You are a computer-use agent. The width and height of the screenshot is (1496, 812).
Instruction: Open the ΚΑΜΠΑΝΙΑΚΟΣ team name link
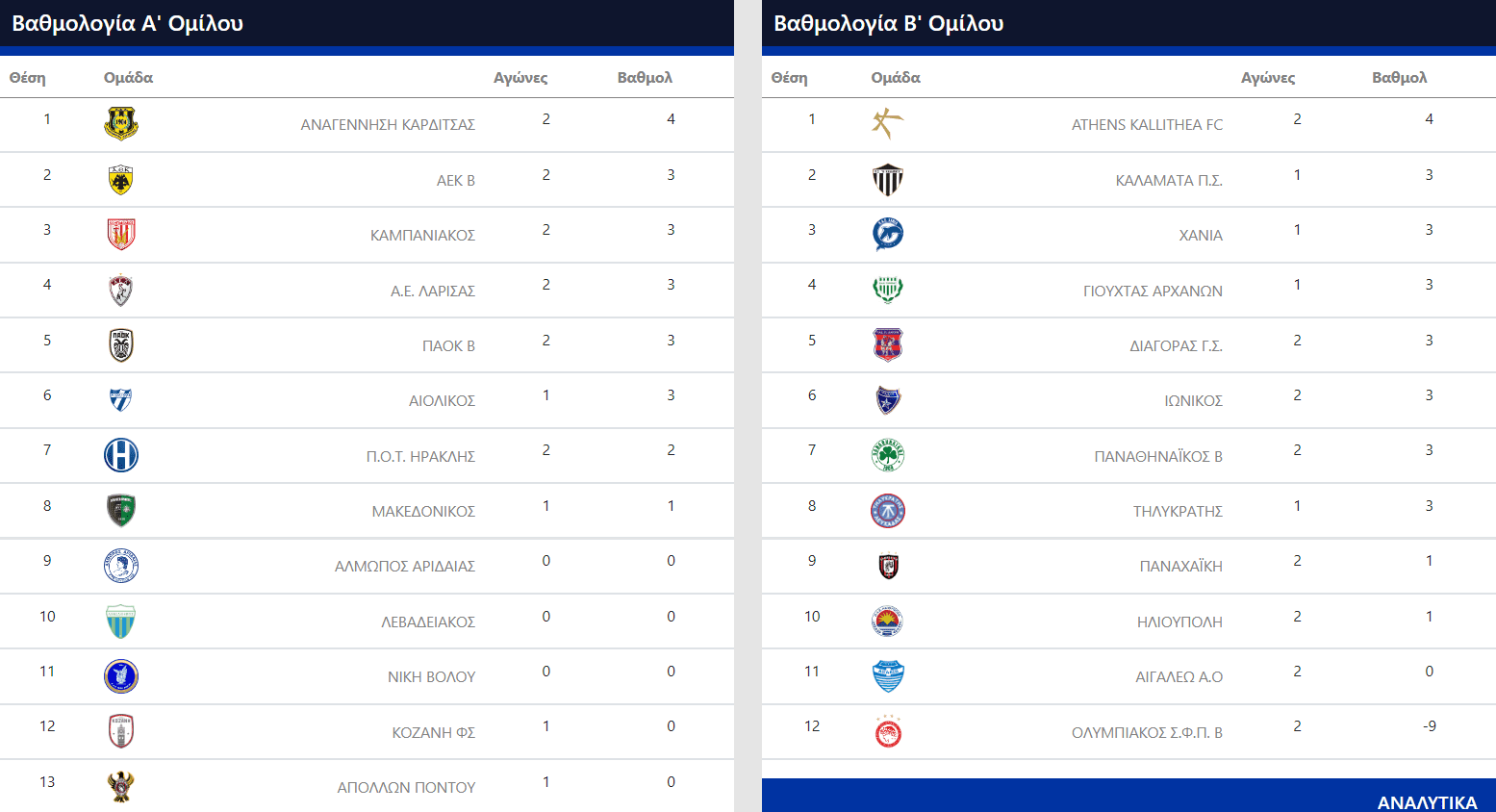tap(422, 236)
